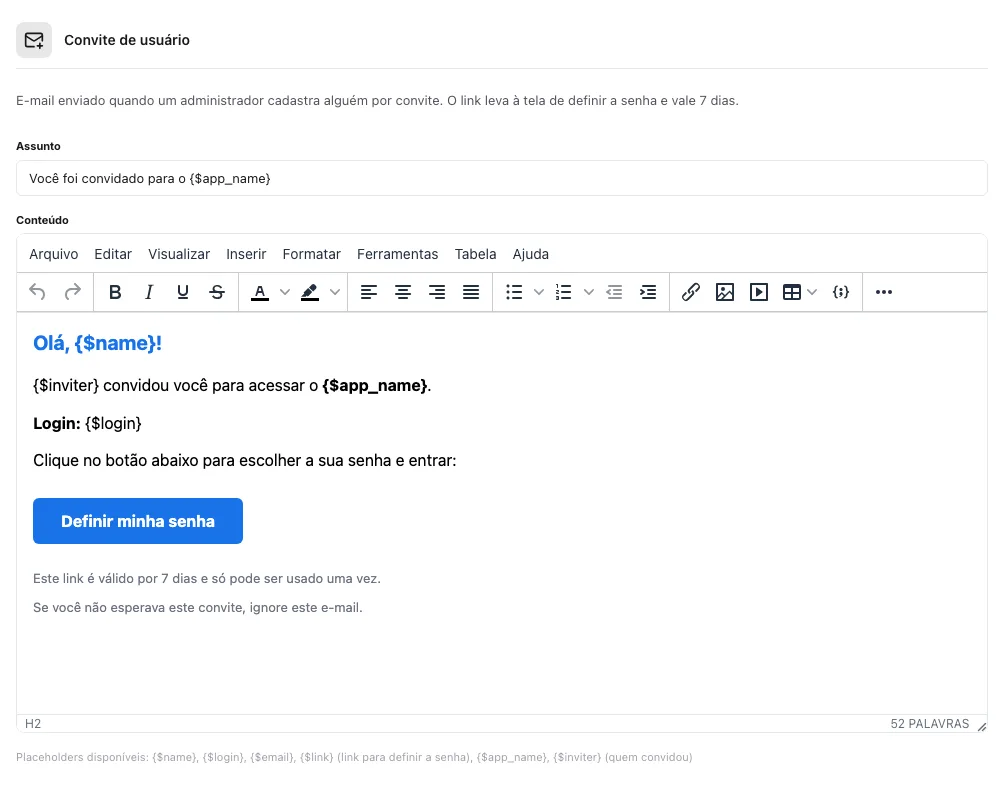Insert an image
Image resolution: width=1004 pixels, height=809 pixels.
pos(725,292)
